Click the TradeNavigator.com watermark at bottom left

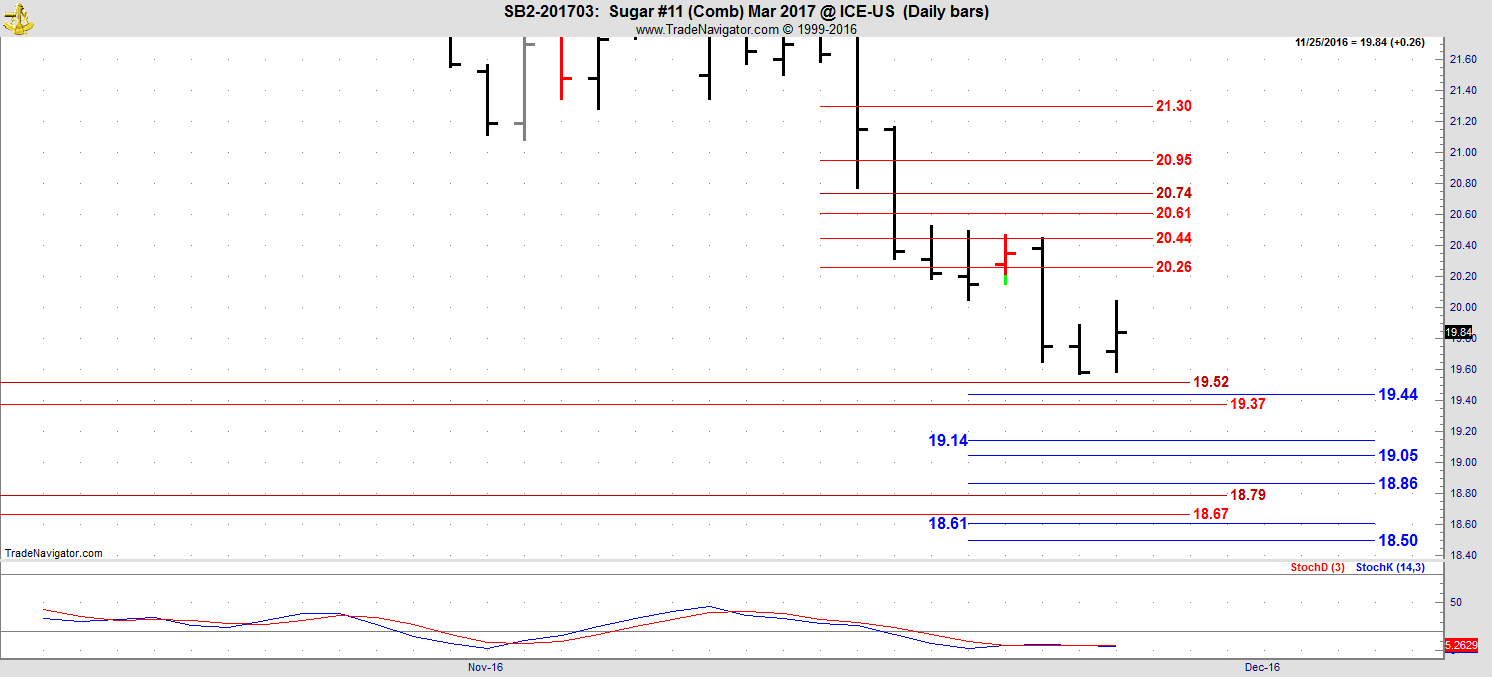point(53,553)
